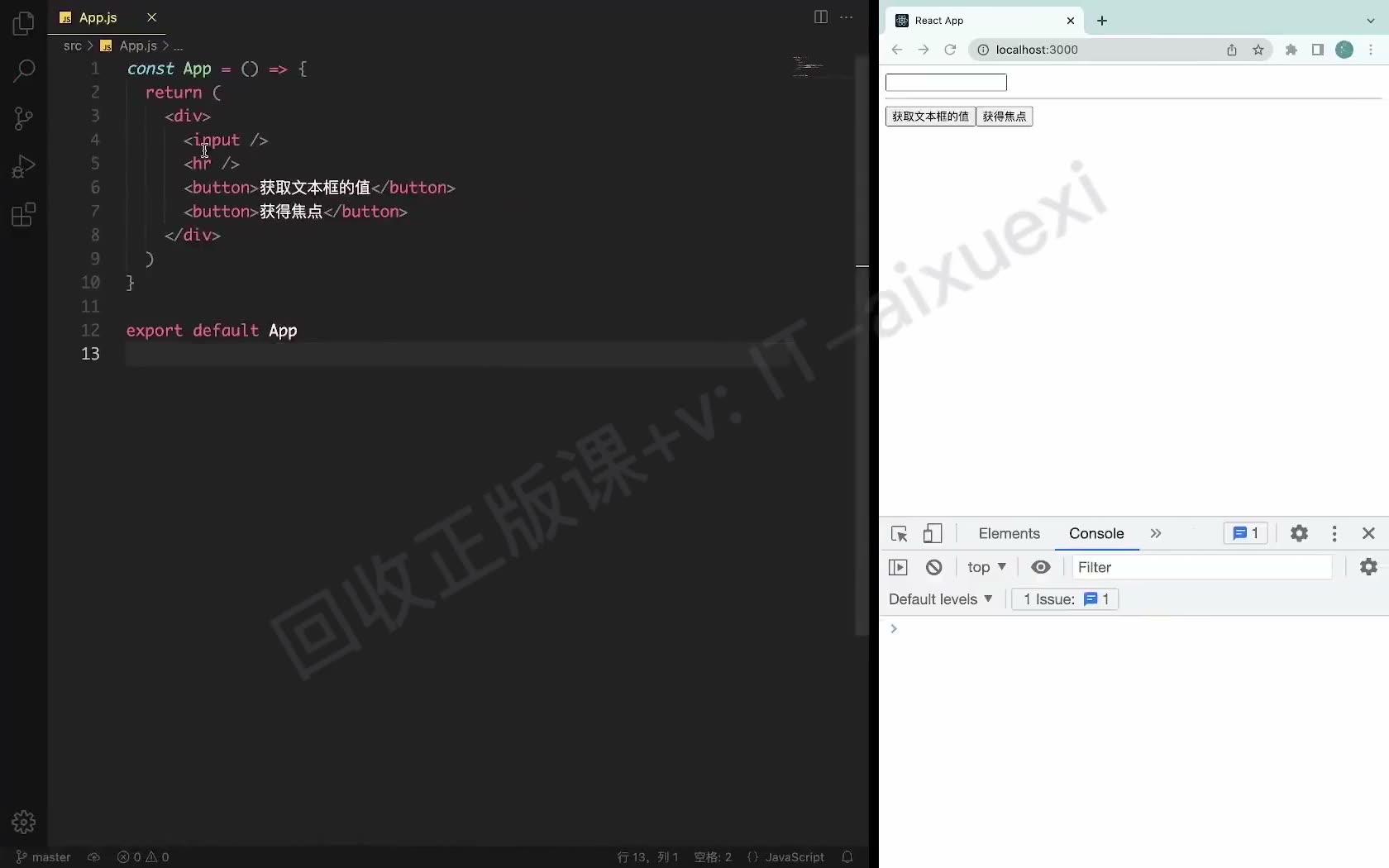Screen dimensions: 1389x868
Task: Open the browser Extensions puzzle icon
Action: pyautogui.click(x=1291, y=50)
